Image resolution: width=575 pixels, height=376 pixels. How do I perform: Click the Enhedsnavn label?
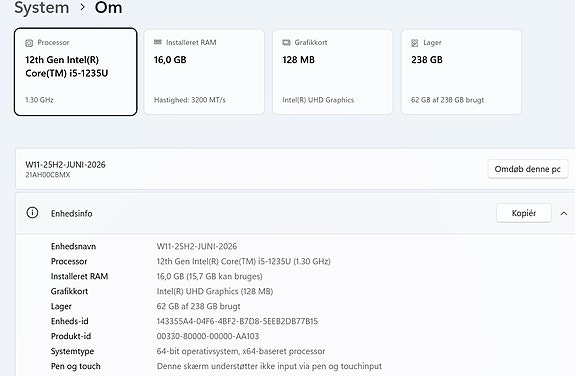coord(73,247)
